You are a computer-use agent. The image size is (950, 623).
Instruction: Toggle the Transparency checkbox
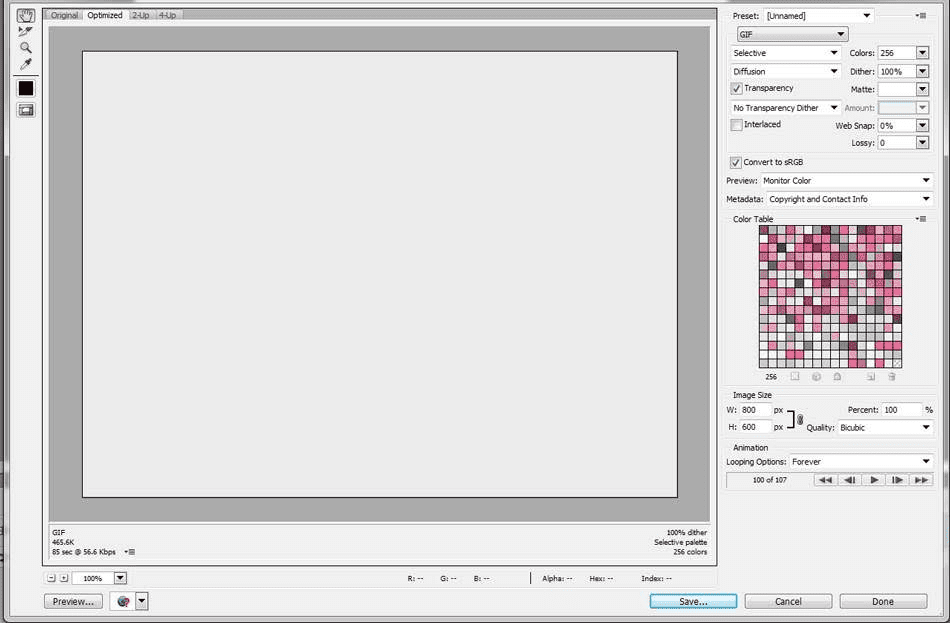(736, 89)
